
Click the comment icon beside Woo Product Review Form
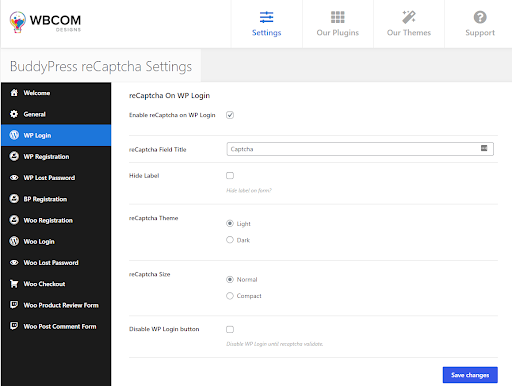pos(14,305)
